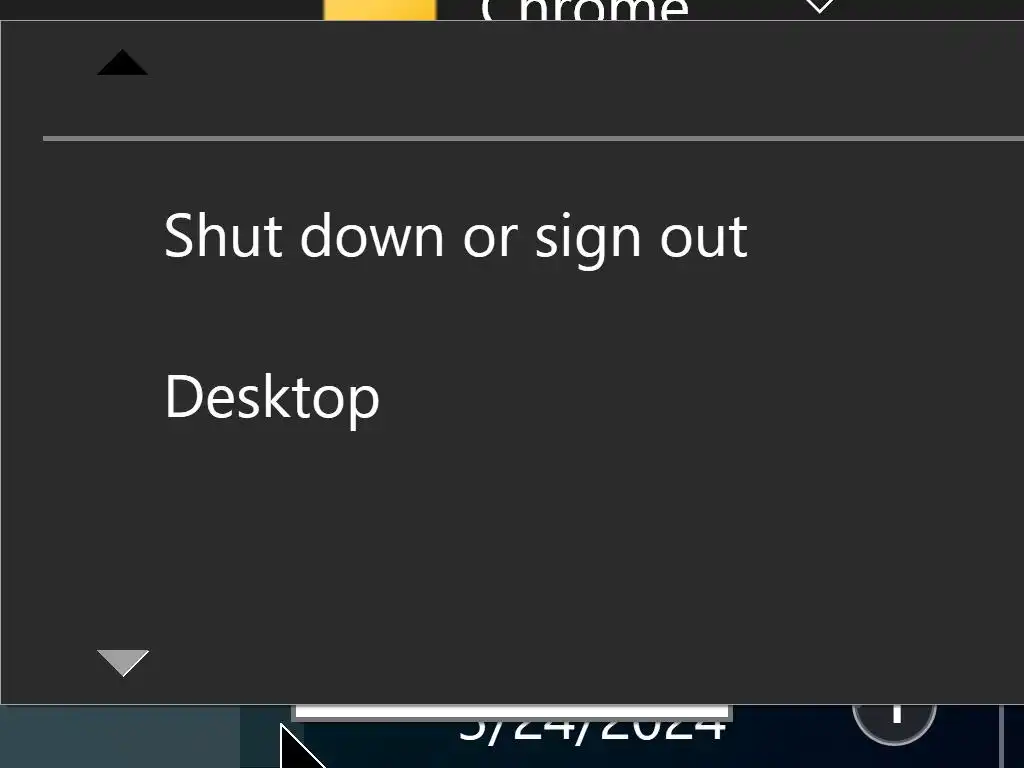Click the menu's downward-pointing triangle
Image resolution: width=1024 pixels, height=768 pixels.
pyautogui.click(x=123, y=663)
